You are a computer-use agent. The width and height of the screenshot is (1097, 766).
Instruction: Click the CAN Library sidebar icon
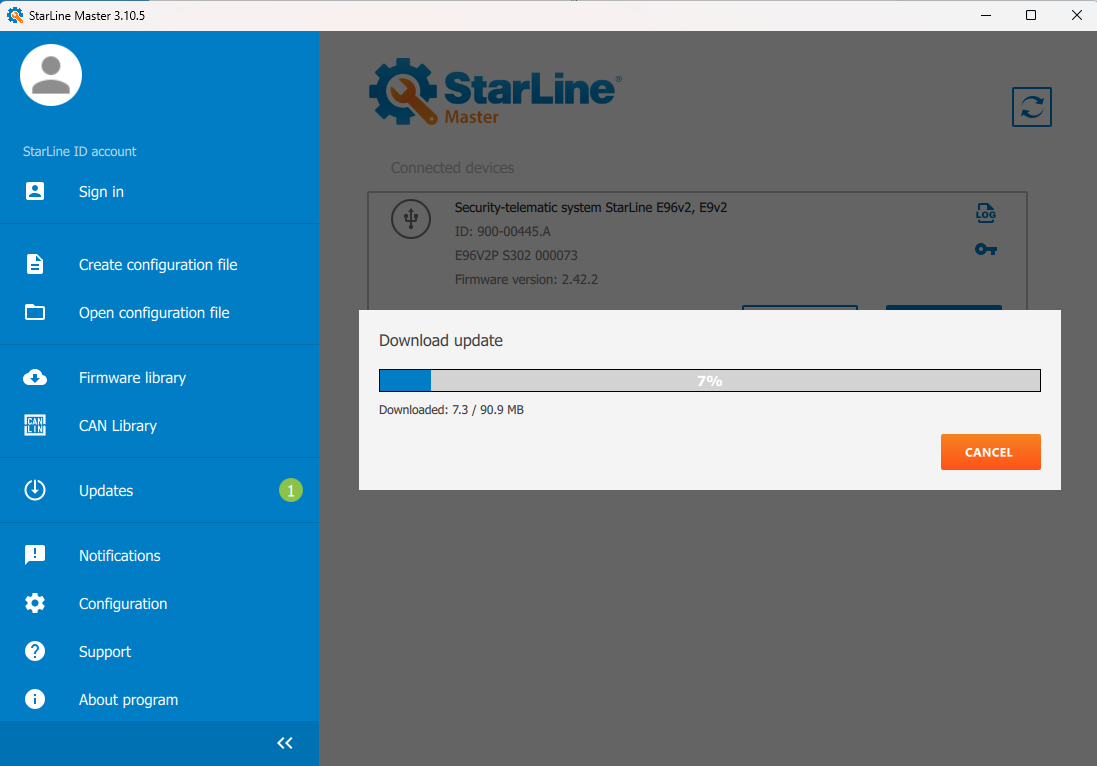[x=35, y=426]
